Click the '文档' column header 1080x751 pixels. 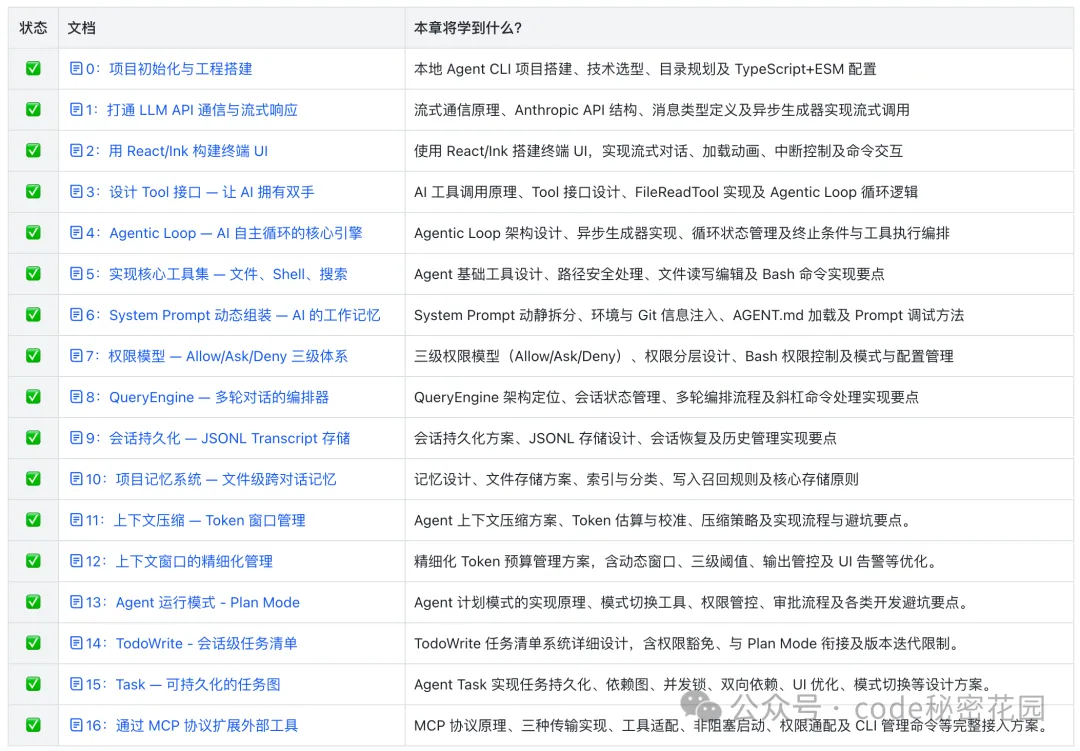(82, 28)
